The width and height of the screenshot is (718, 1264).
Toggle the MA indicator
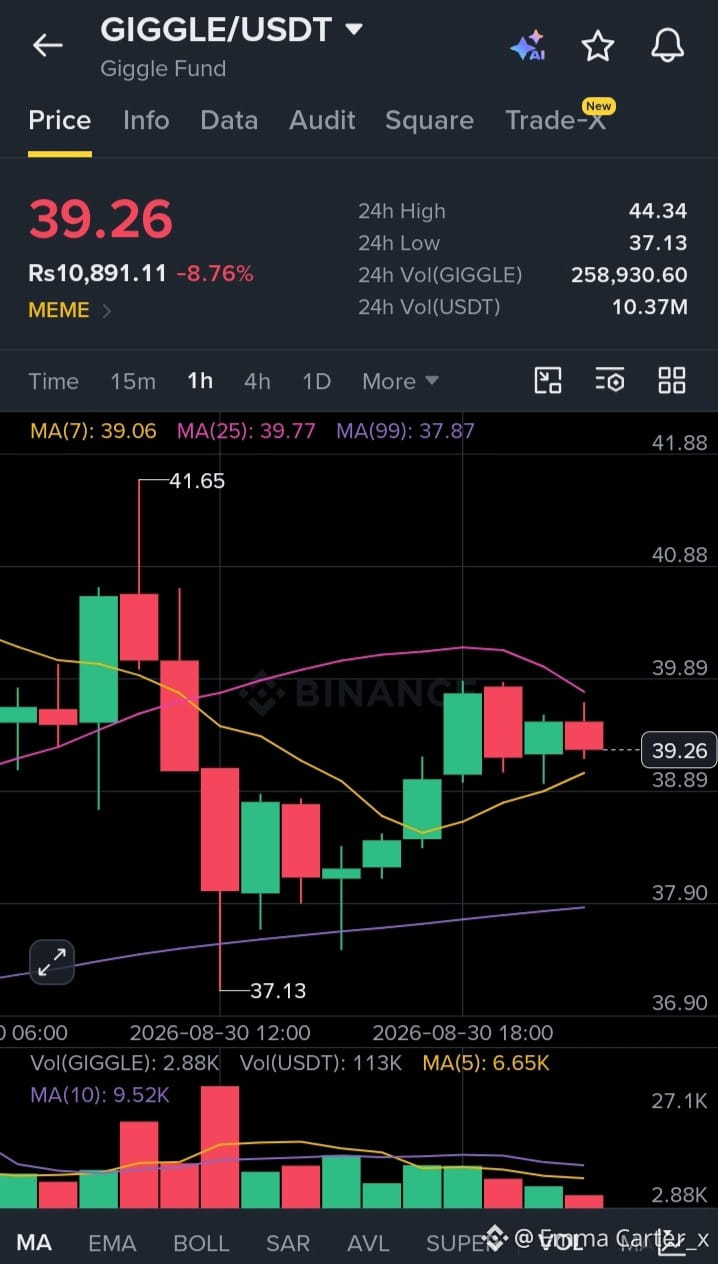pyautogui.click(x=34, y=1243)
